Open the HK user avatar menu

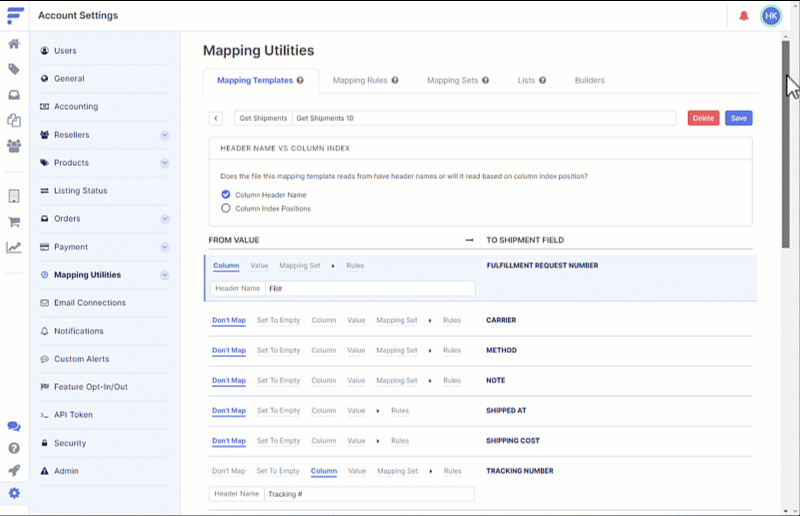click(x=771, y=16)
